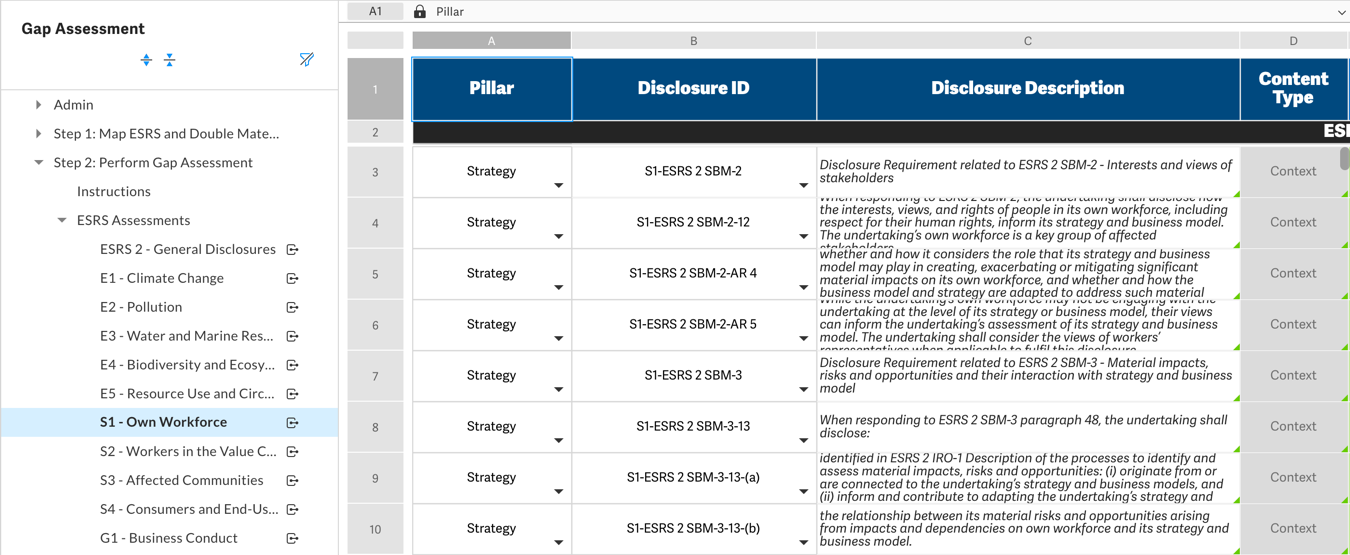The image size is (1350, 555).
Task: Open Pillar dropdown in row 3
Action: click(559, 186)
